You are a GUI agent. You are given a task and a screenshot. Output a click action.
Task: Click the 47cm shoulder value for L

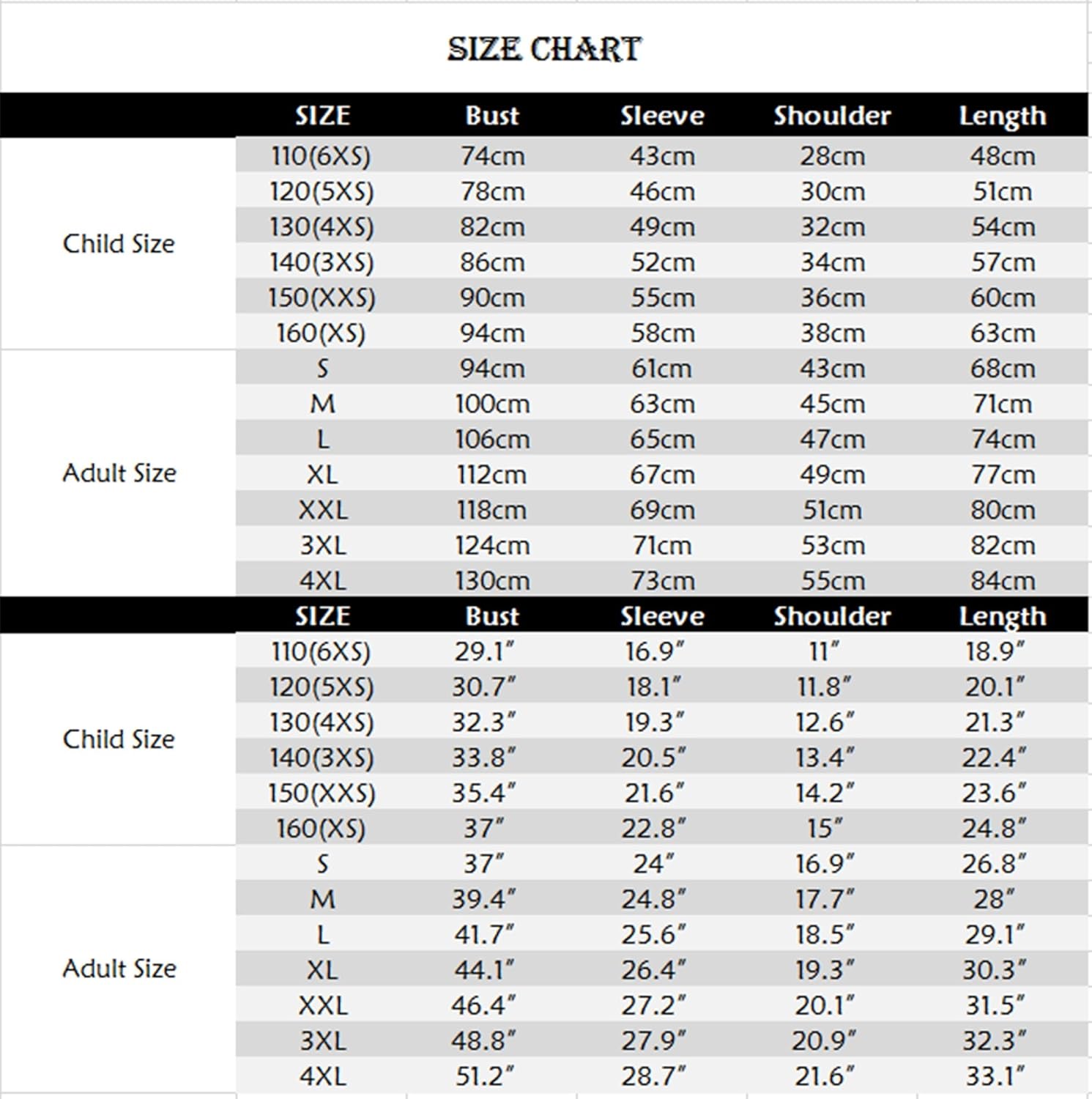[x=833, y=439]
